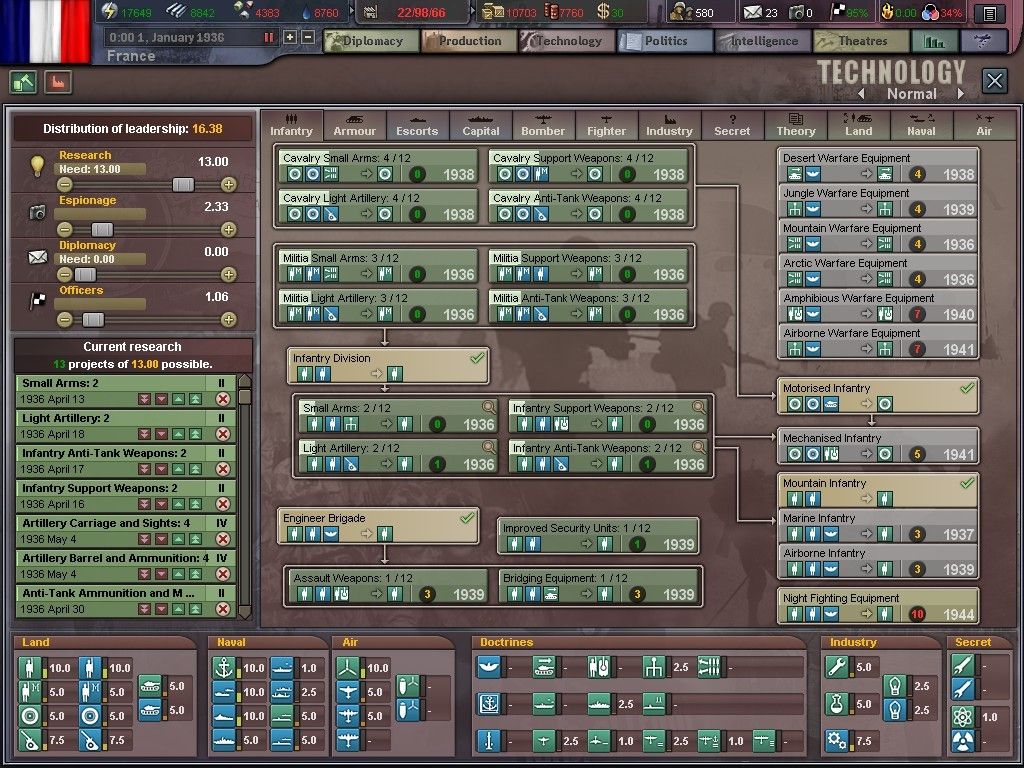Click the magnifier on Small Arms tech
1024x768 pixels.
pos(488,408)
